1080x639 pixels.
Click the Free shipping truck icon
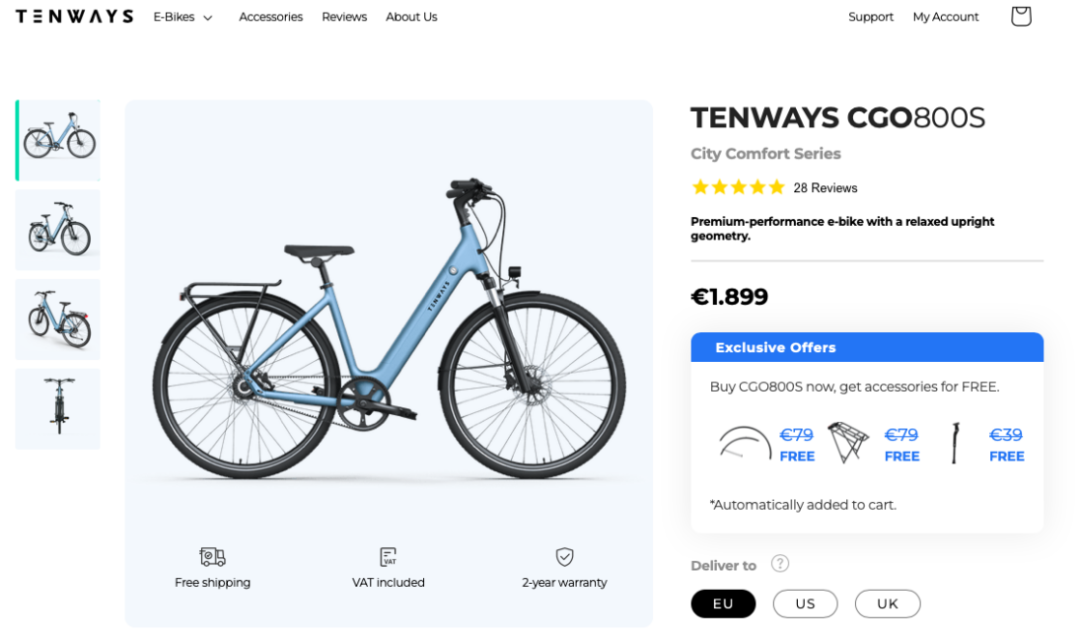(x=212, y=557)
